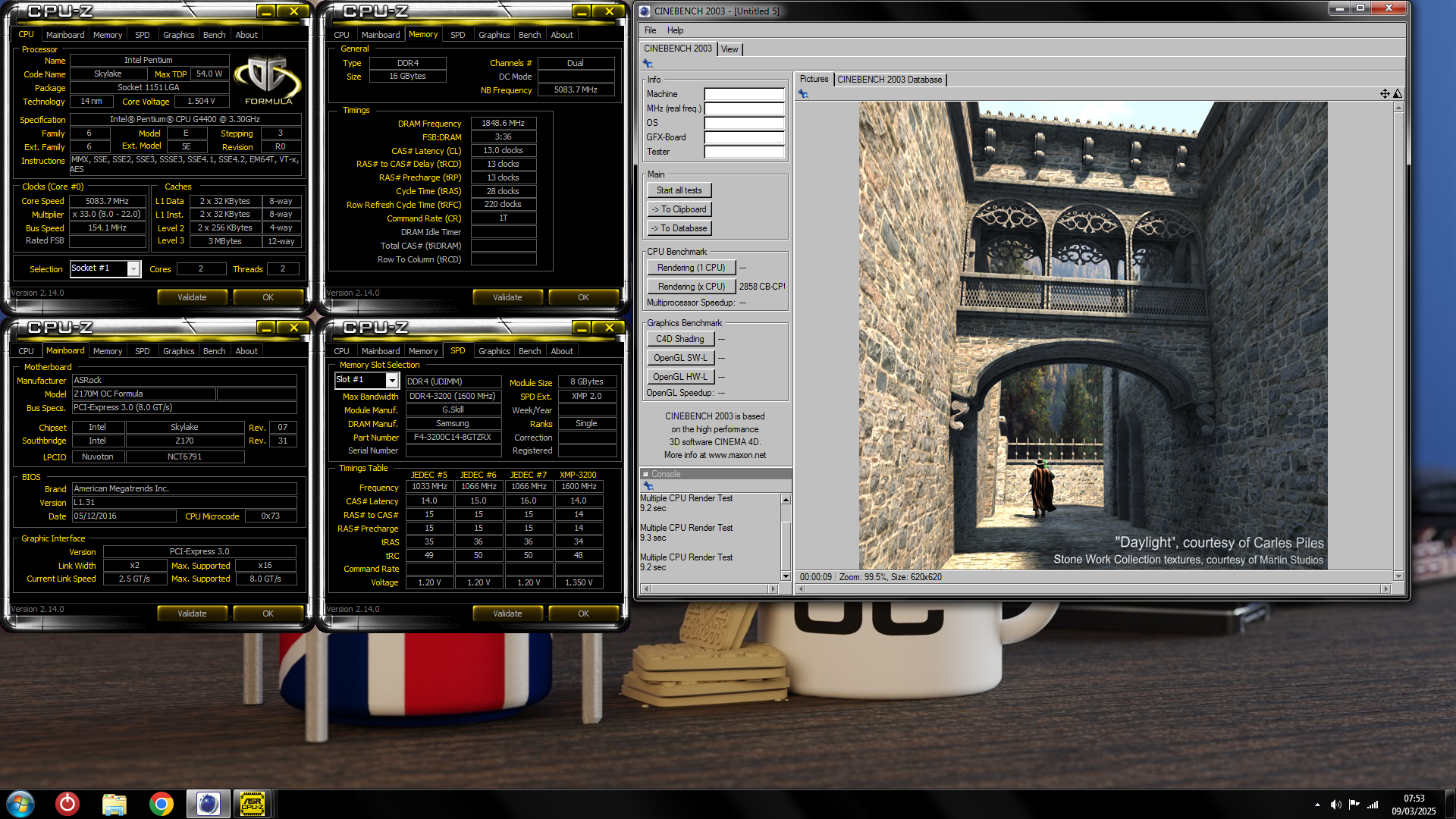
Task: Click the network signal tray icon
Action: pyautogui.click(x=1373, y=805)
